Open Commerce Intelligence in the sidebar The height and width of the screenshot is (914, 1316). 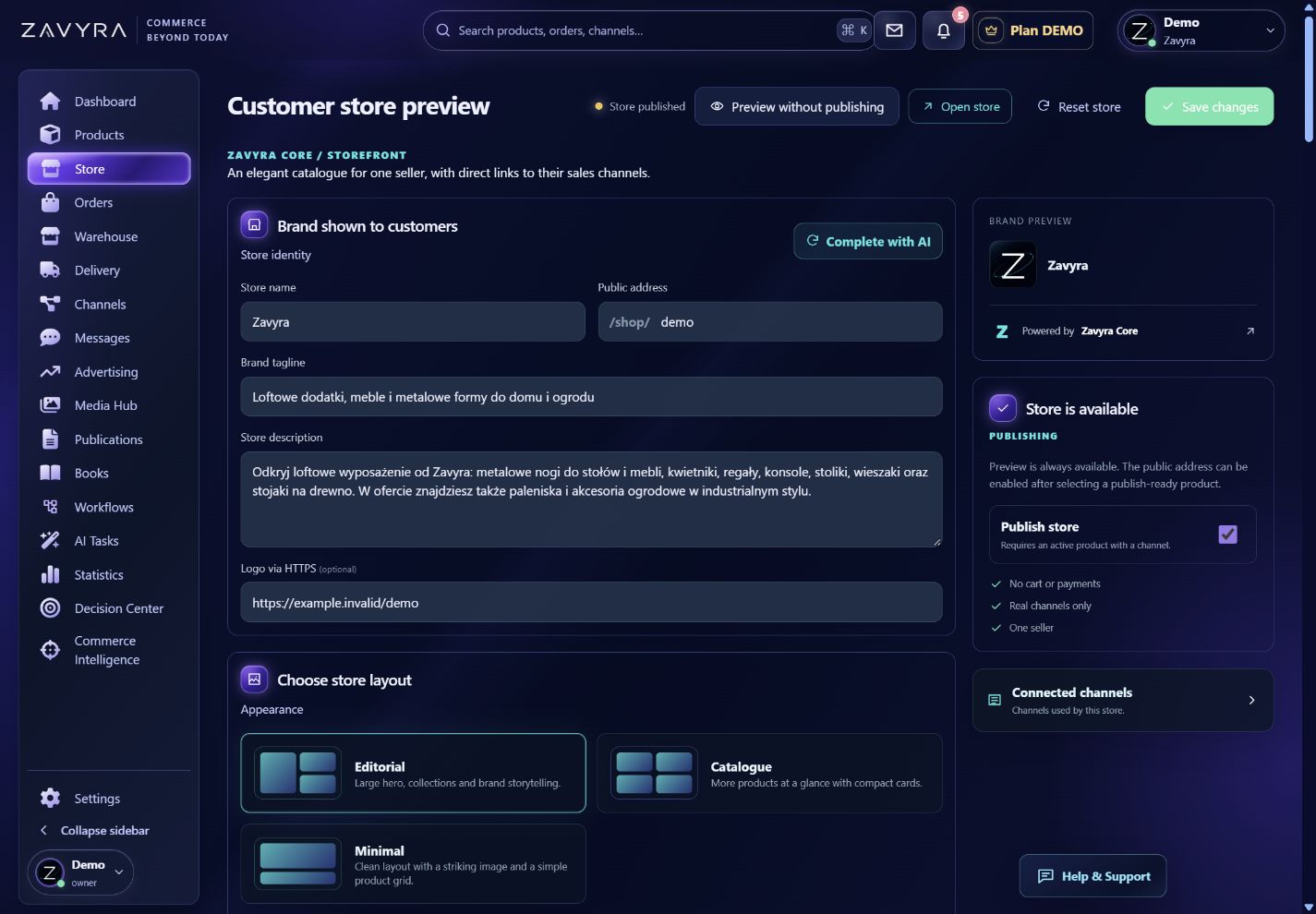point(109,650)
